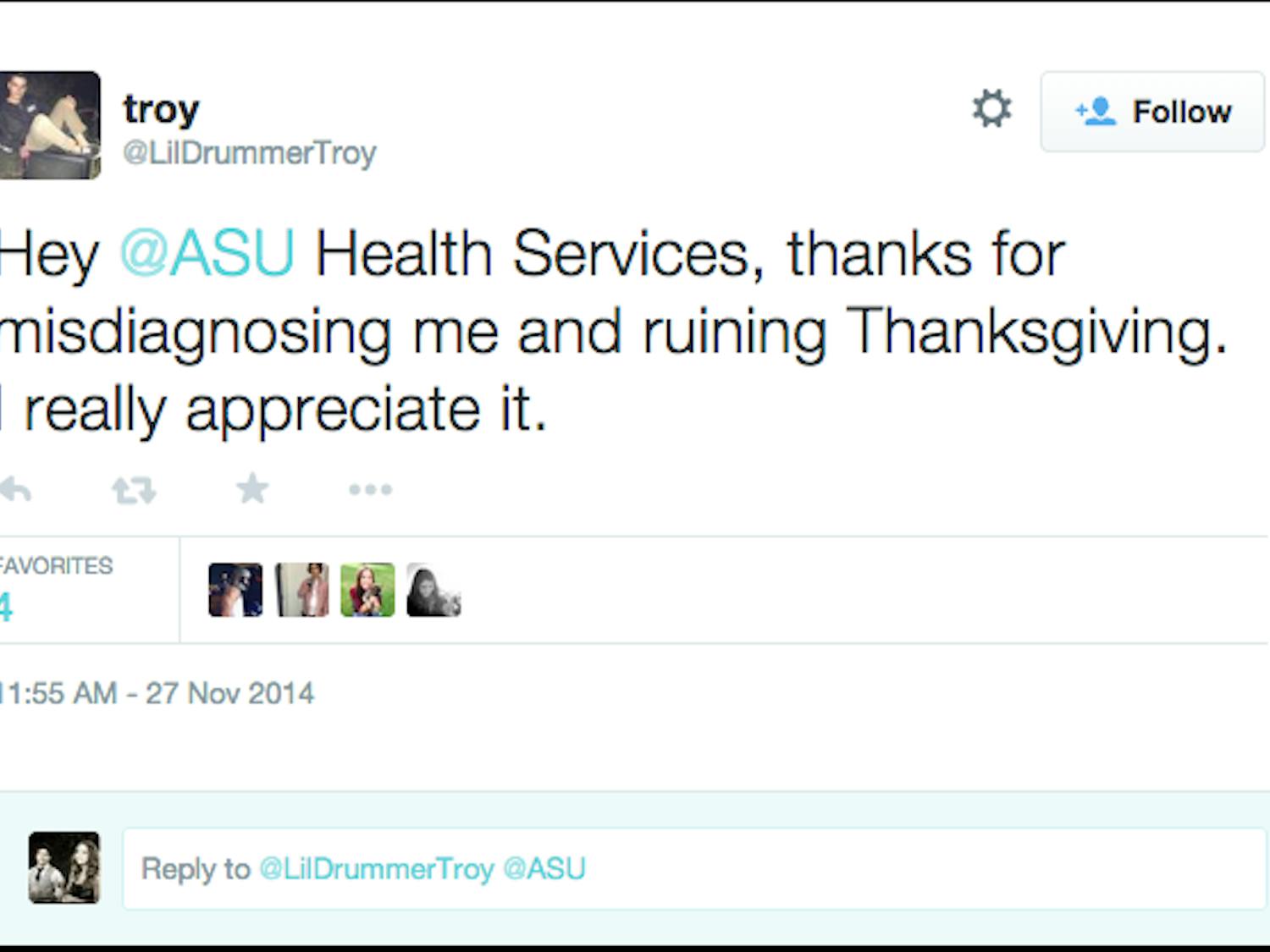Toggle Follow for @LilDrummerTroy
This screenshot has height=952, width=1270.
[x=1151, y=111]
